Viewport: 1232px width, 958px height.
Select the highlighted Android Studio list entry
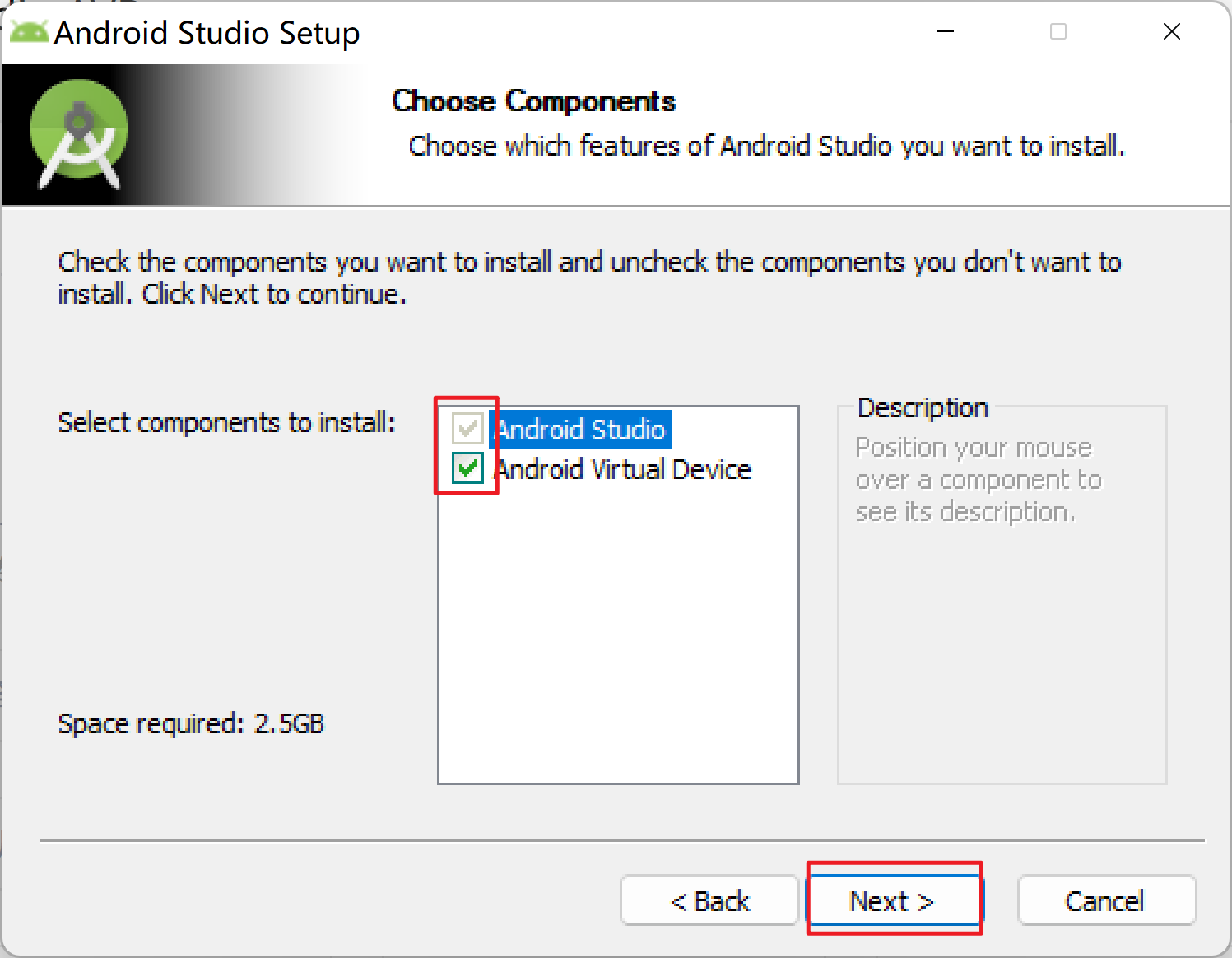[579, 429]
